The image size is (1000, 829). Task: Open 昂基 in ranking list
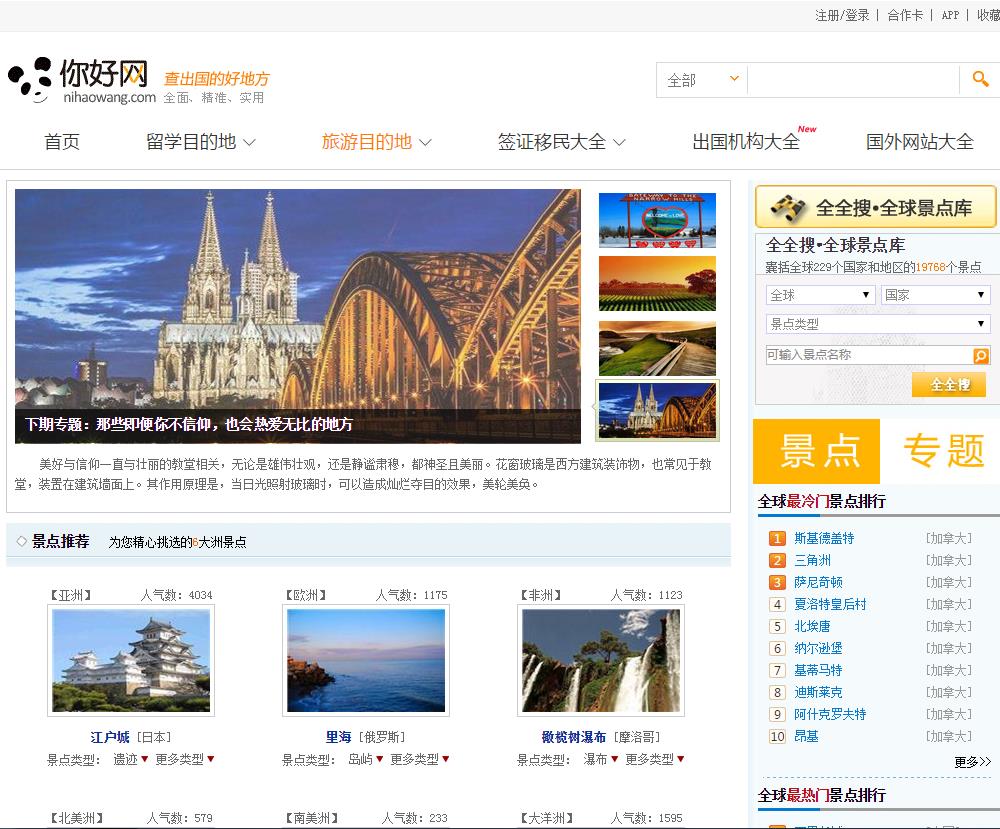(x=806, y=736)
